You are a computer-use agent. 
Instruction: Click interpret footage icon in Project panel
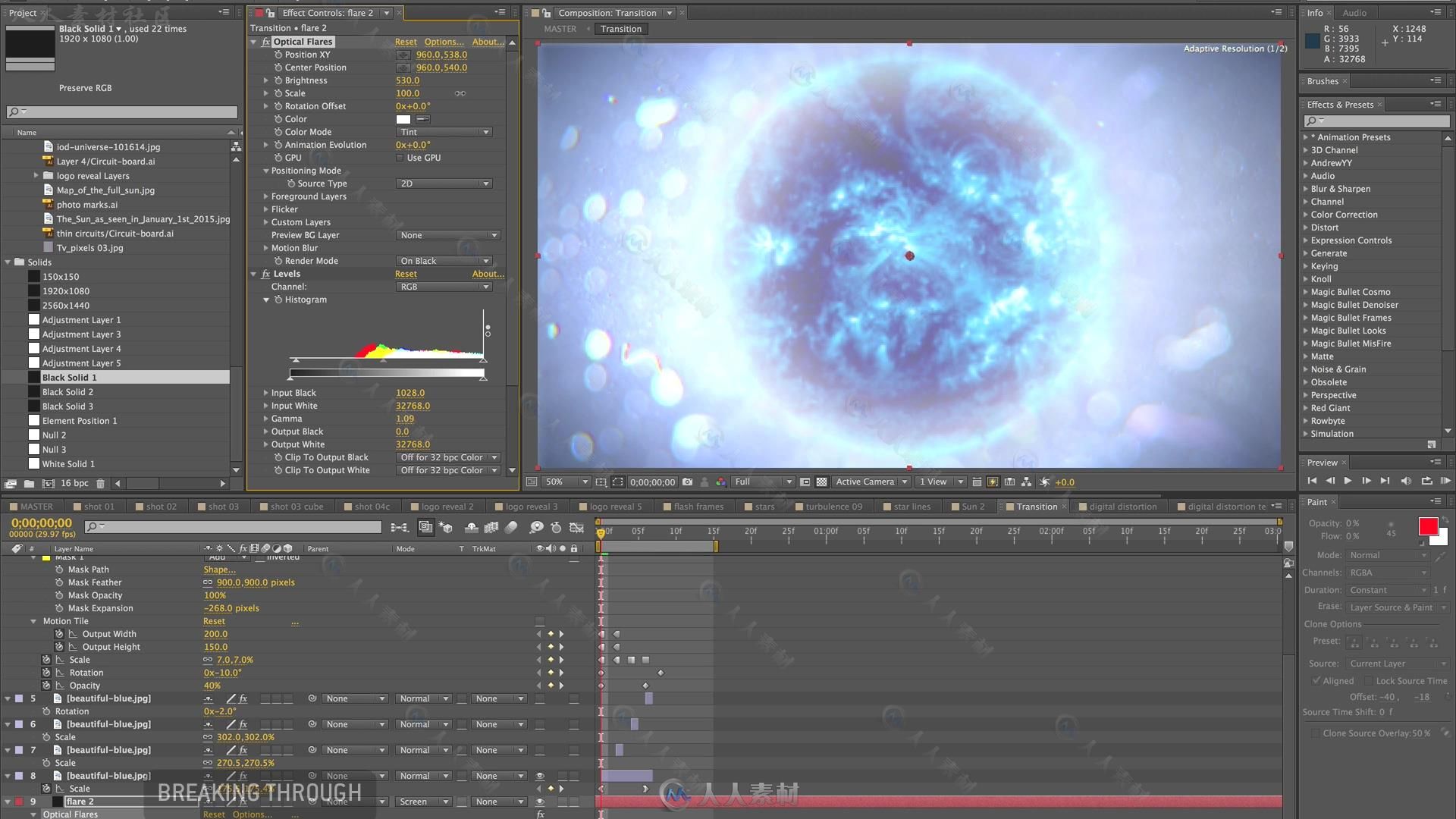11,483
